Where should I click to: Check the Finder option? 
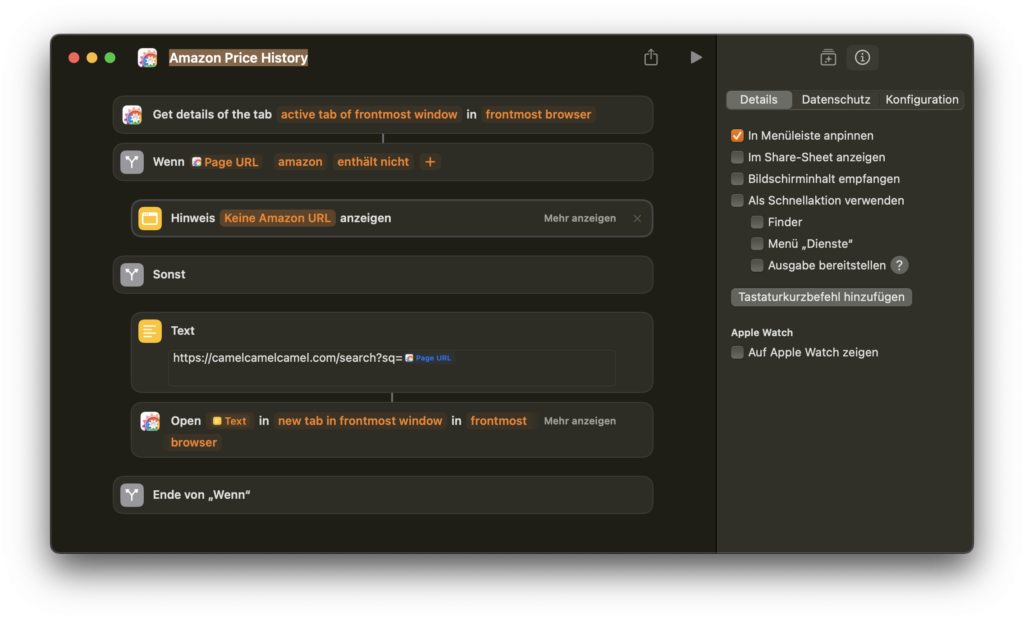(757, 222)
